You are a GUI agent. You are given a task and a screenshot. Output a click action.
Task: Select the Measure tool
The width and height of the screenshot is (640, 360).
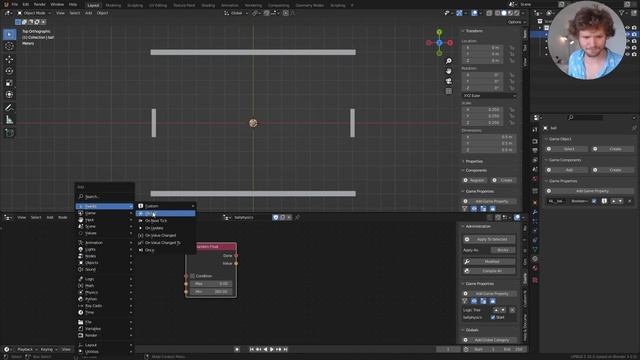click(x=9, y=120)
